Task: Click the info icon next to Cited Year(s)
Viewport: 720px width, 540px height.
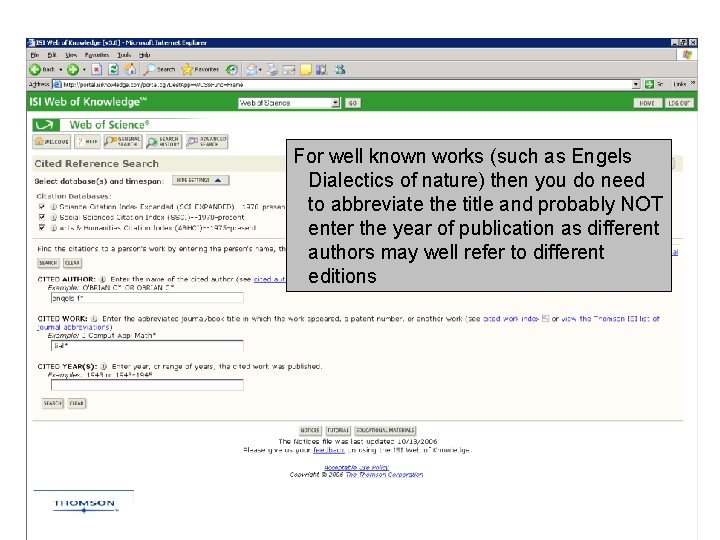Action: 104,366
